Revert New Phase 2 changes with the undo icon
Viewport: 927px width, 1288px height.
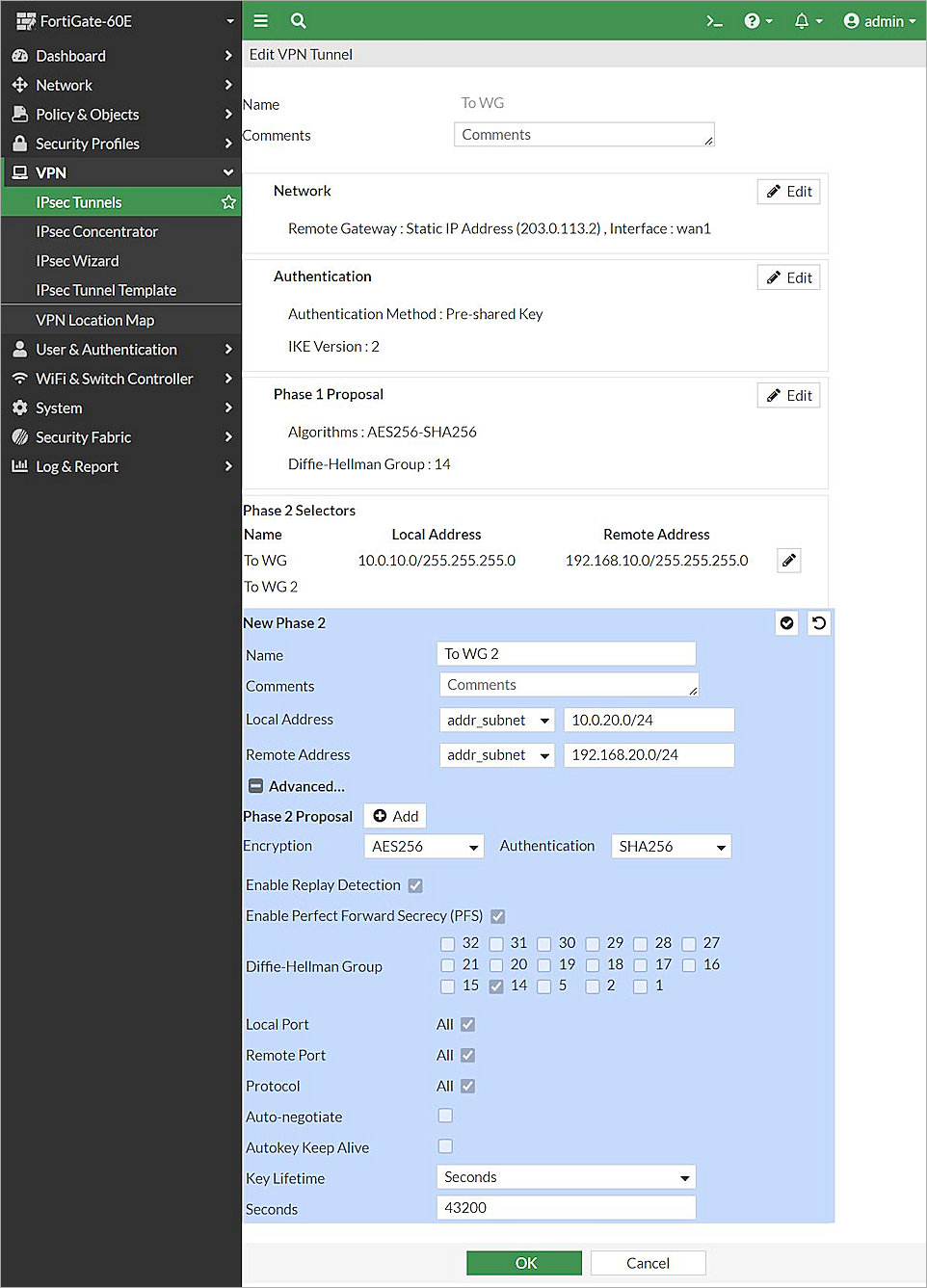coord(819,623)
